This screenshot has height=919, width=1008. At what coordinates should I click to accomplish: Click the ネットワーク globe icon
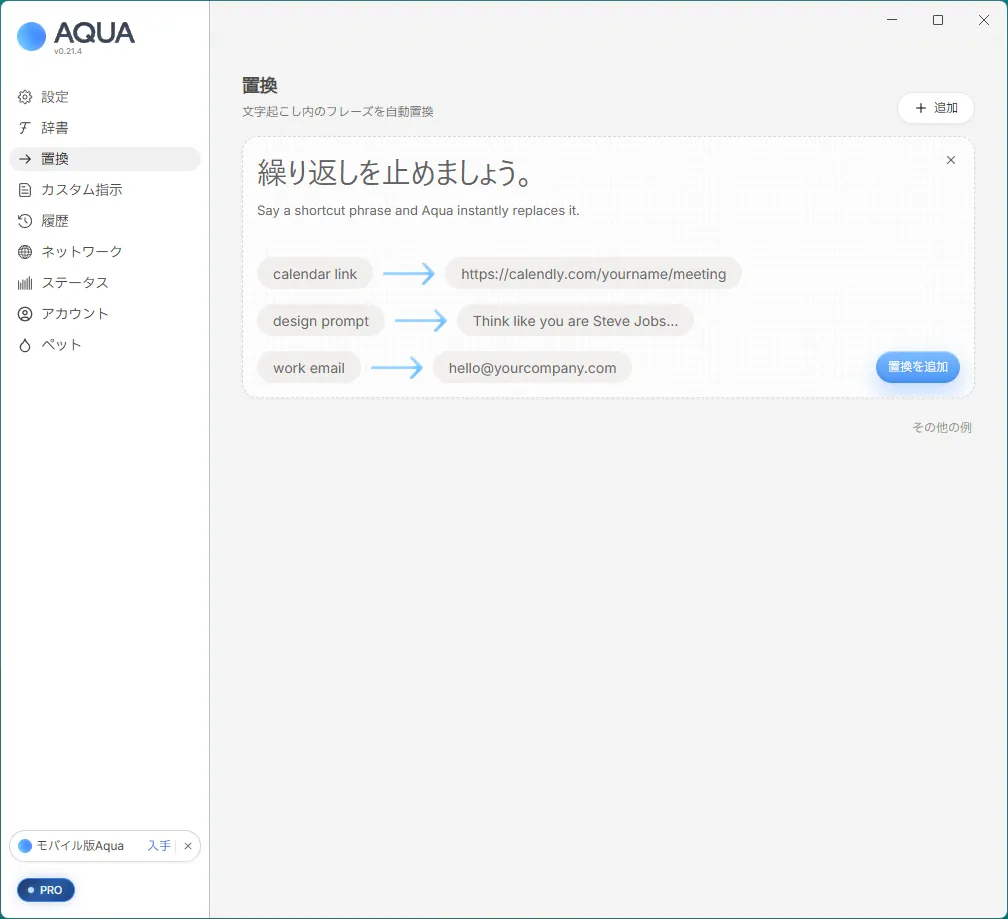point(24,252)
